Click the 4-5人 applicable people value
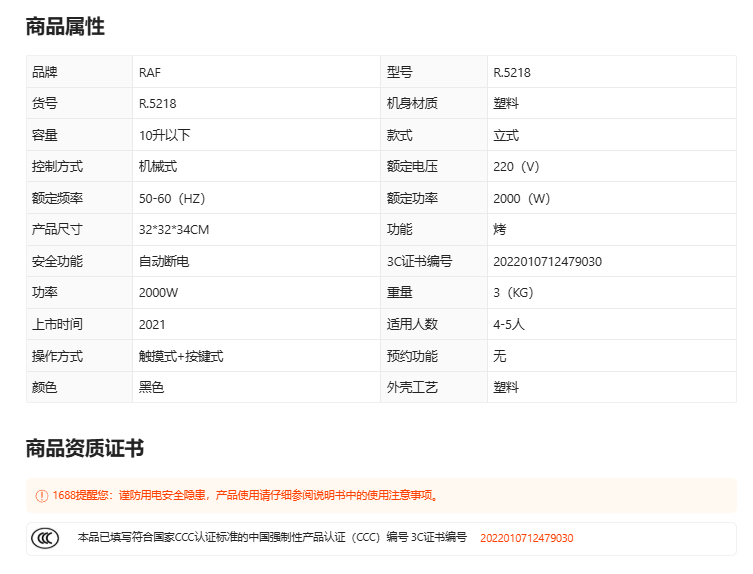 coord(509,324)
